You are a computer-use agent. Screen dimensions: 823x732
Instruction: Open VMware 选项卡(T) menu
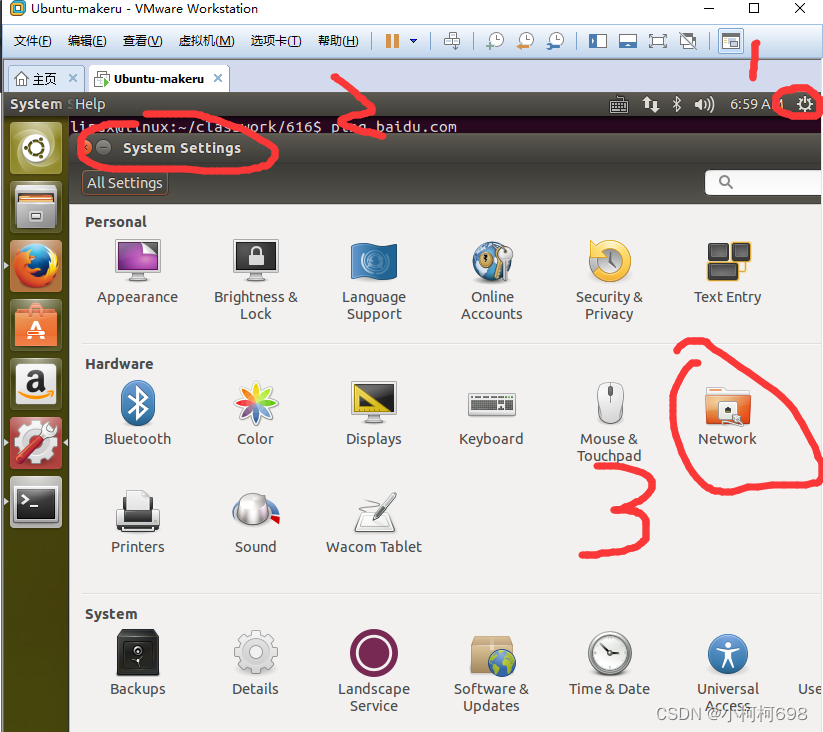pyautogui.click(x=276, y=41)
